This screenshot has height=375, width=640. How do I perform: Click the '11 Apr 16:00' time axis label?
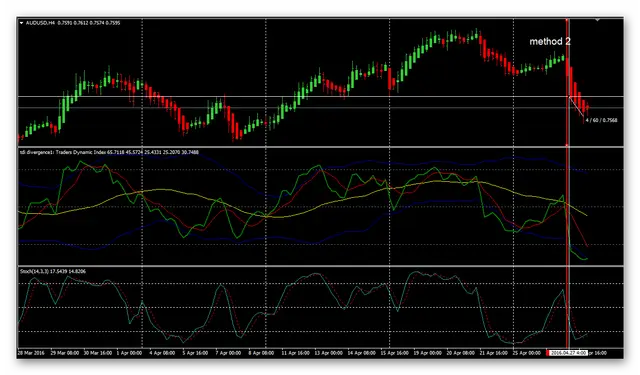[x=295, y=353]
